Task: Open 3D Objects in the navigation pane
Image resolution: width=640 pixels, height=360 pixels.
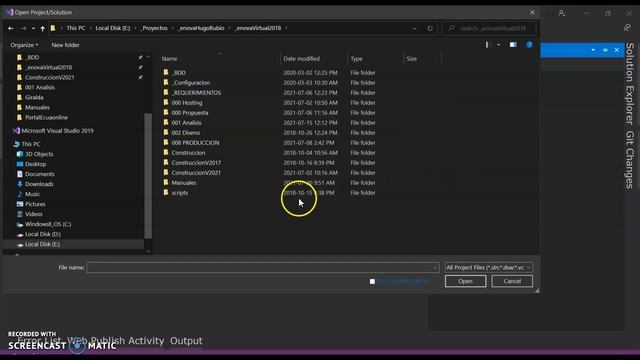Action: point(39,154)
